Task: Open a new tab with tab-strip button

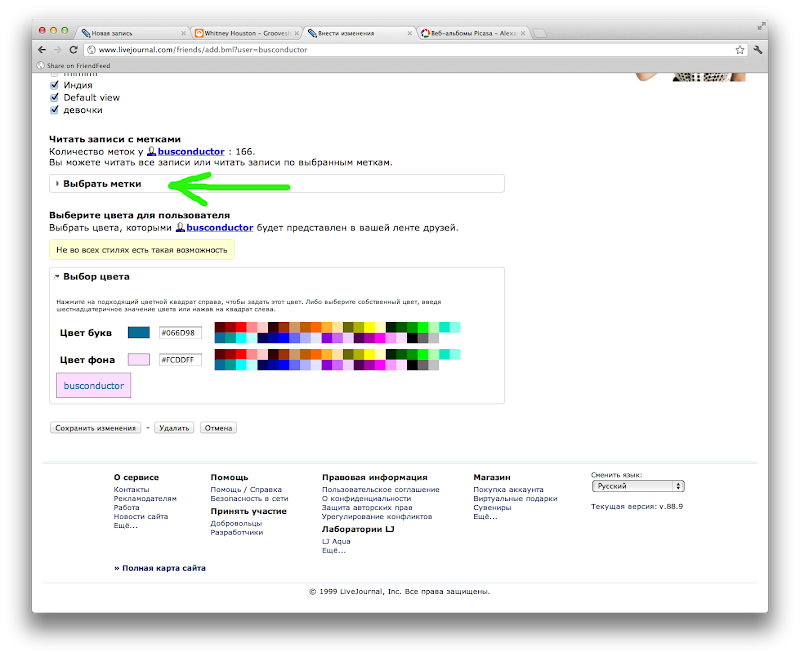Action: (540, 33)
